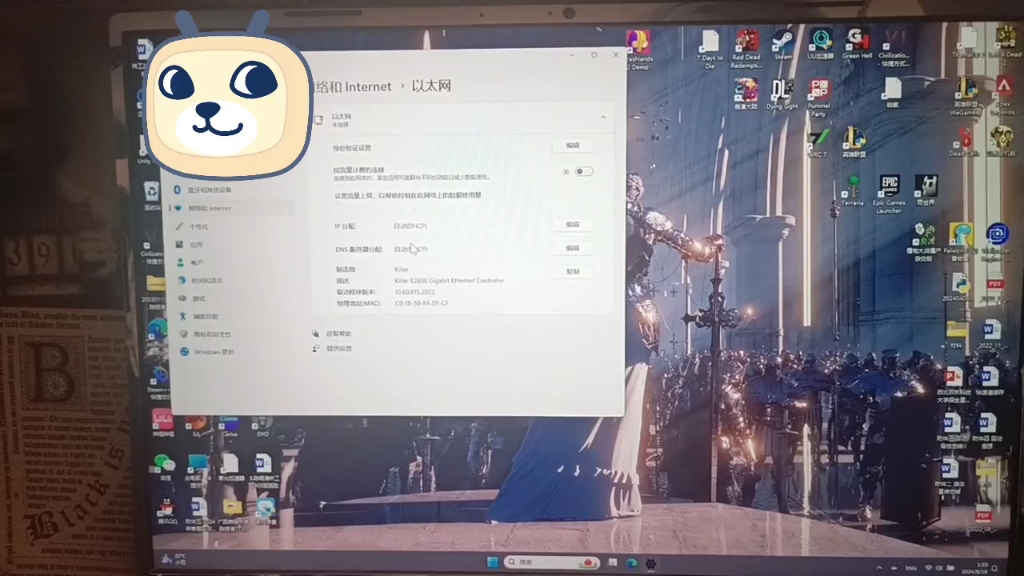
Task: Select 帐户 in Settings sidebar
Action: (197, 263)
